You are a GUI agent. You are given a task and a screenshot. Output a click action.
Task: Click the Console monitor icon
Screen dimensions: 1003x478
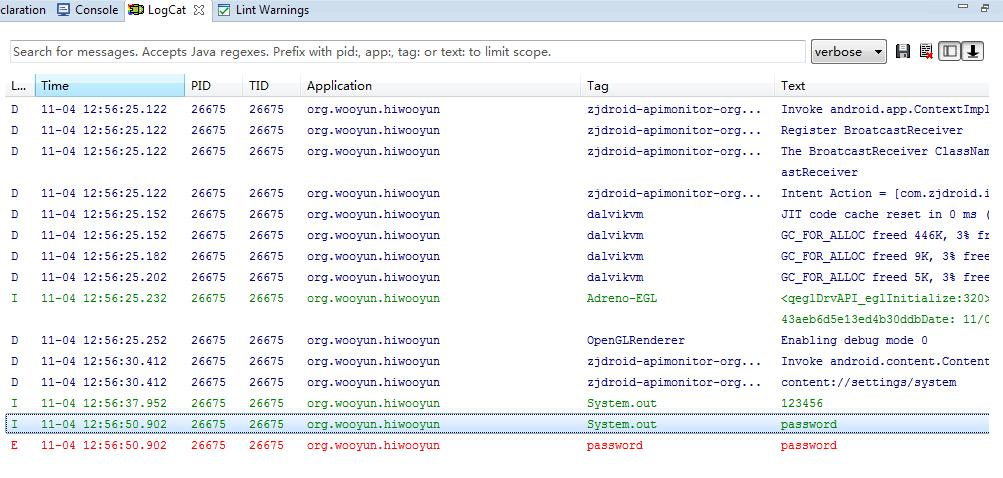point(63,10)
